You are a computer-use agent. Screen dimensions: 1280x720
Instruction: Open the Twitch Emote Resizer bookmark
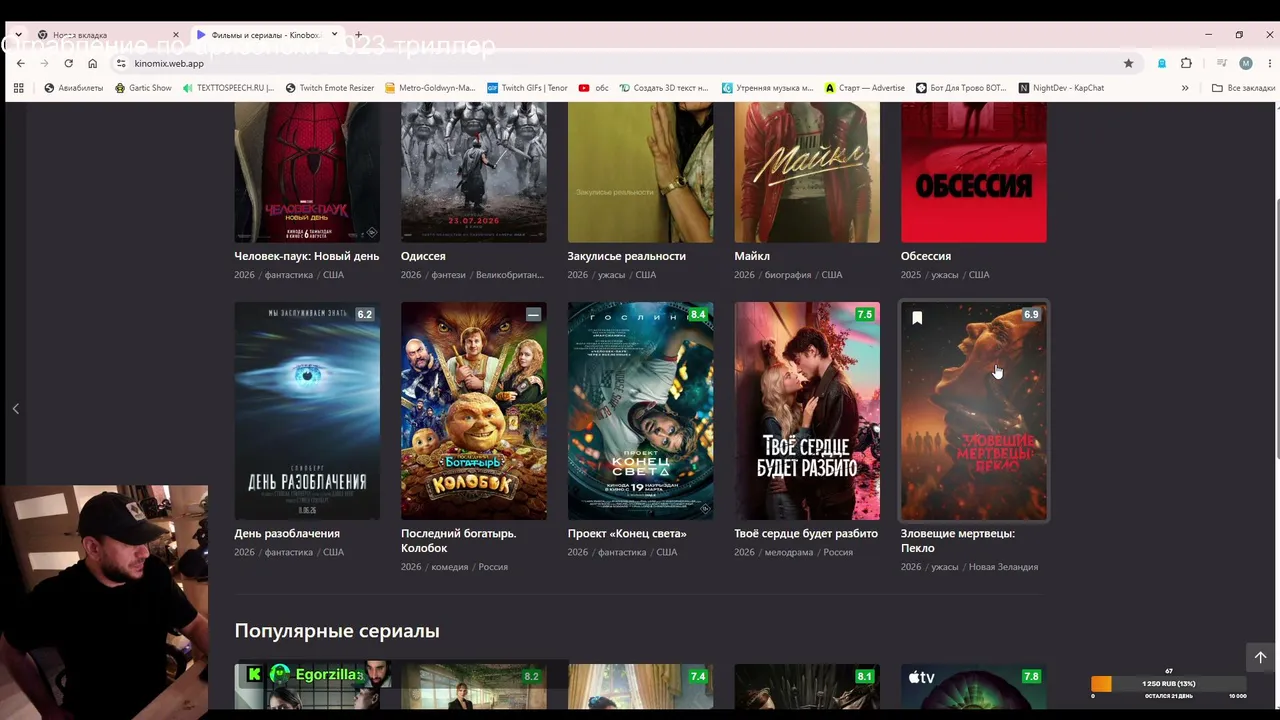point(329,88)
